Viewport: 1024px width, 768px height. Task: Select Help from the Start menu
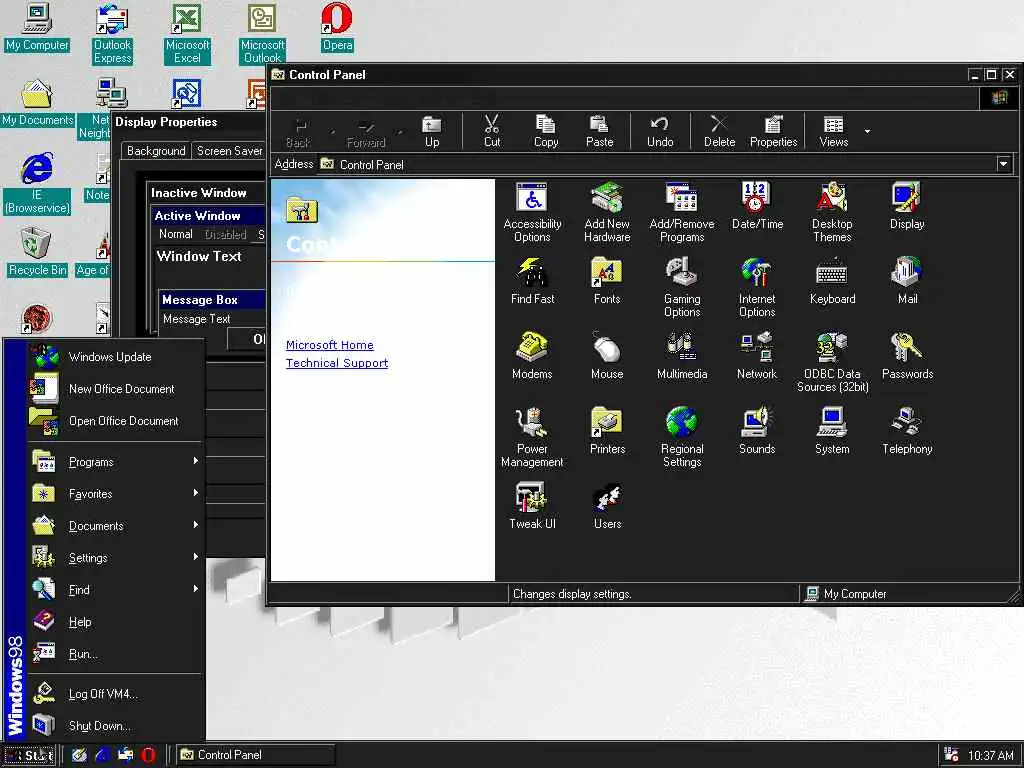pos(116,622)
